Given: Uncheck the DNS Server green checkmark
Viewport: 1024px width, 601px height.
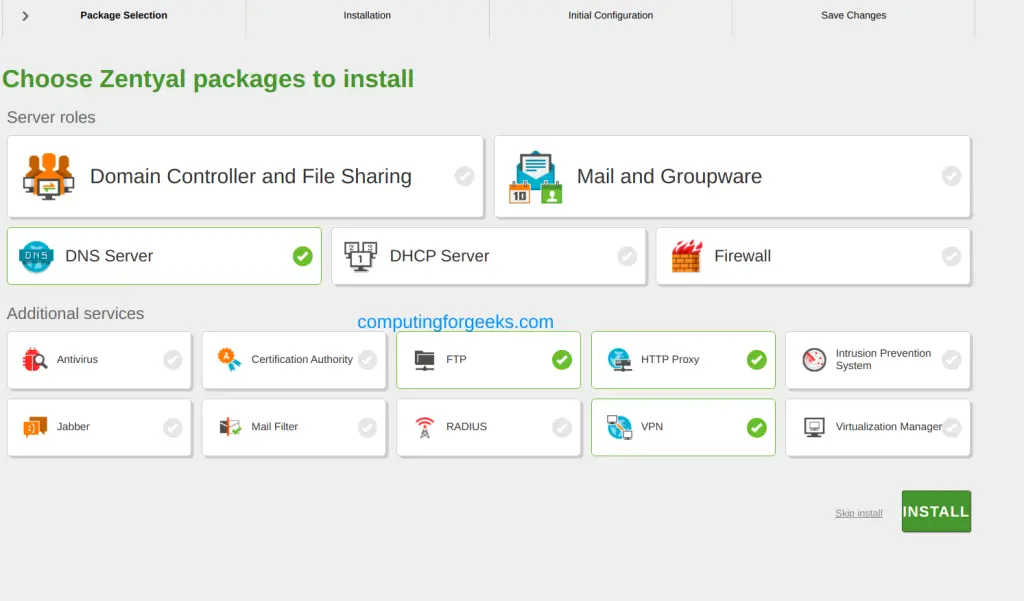Looking at the screenshot, I should 302,256.
